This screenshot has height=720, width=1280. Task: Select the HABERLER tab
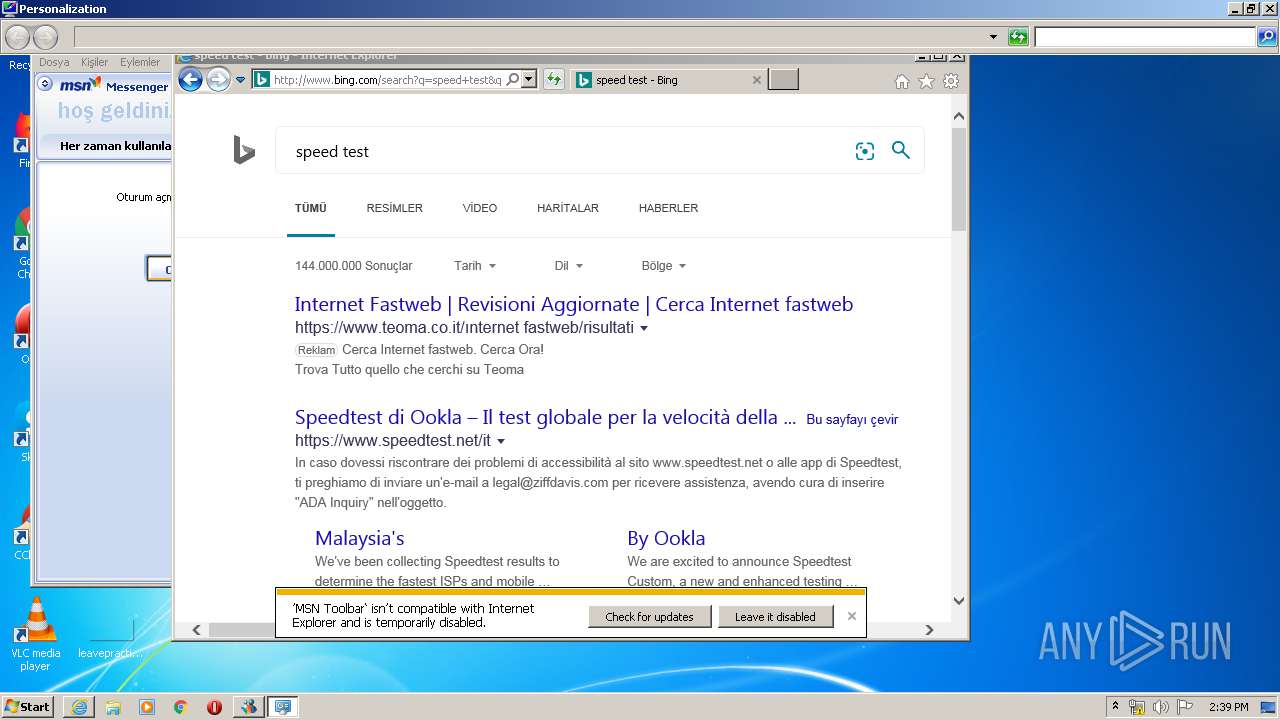pyautogui.click(x=668, y=208)
